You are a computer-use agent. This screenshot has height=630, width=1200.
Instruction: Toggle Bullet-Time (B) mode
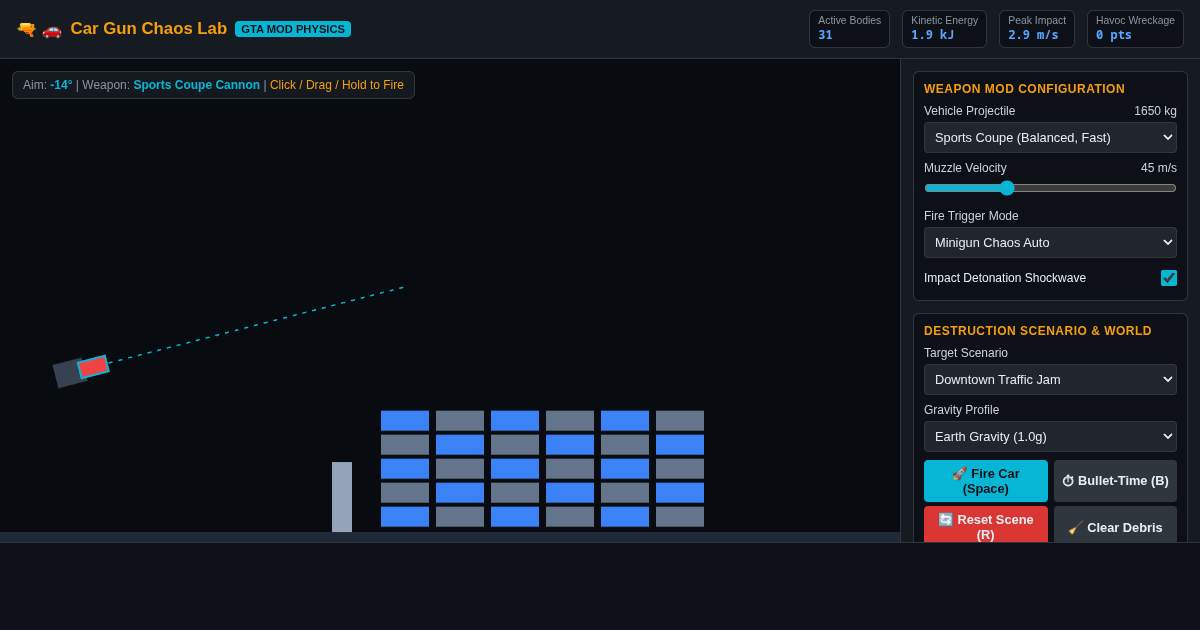[x=1115, y=481]
